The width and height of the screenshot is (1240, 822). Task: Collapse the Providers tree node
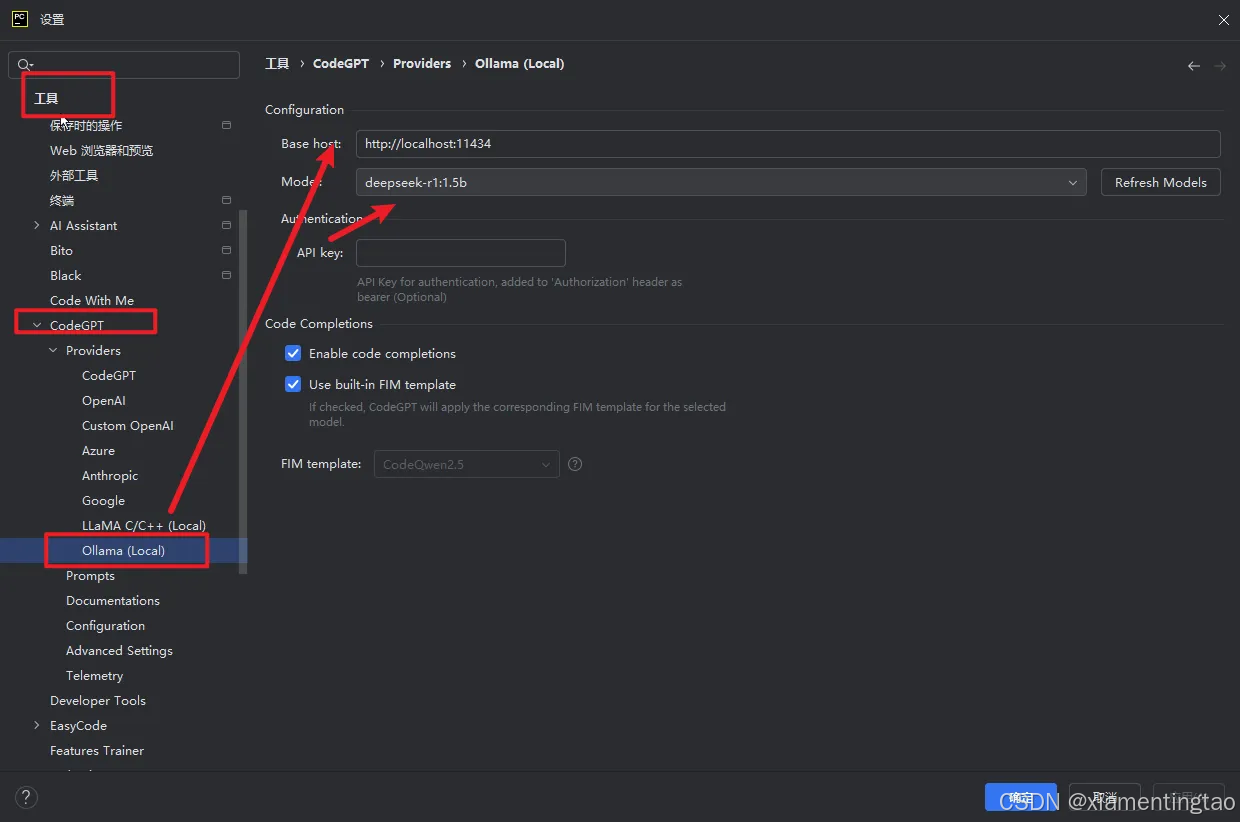click(x=53, y=351)
